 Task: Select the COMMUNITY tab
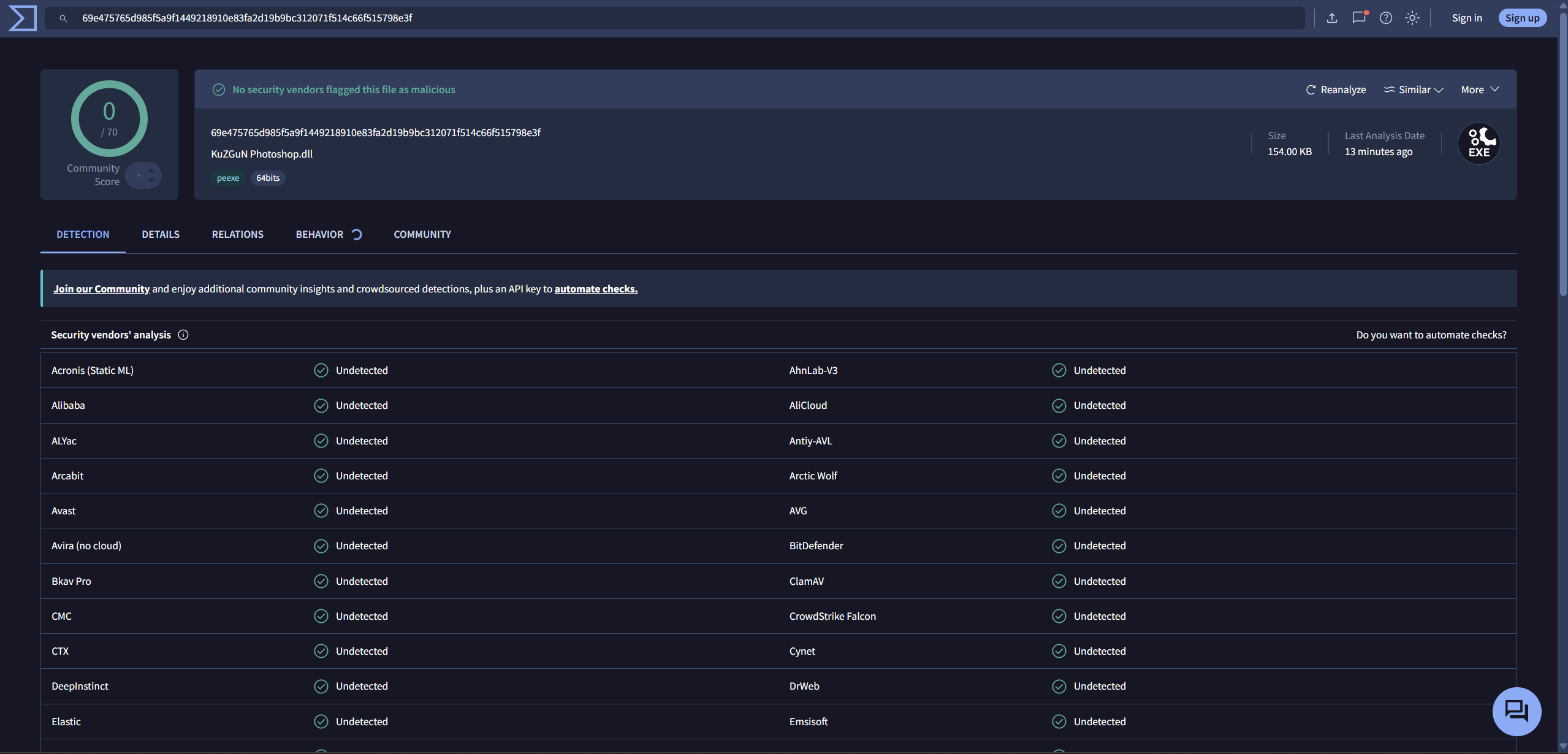[x=422, y=234]
